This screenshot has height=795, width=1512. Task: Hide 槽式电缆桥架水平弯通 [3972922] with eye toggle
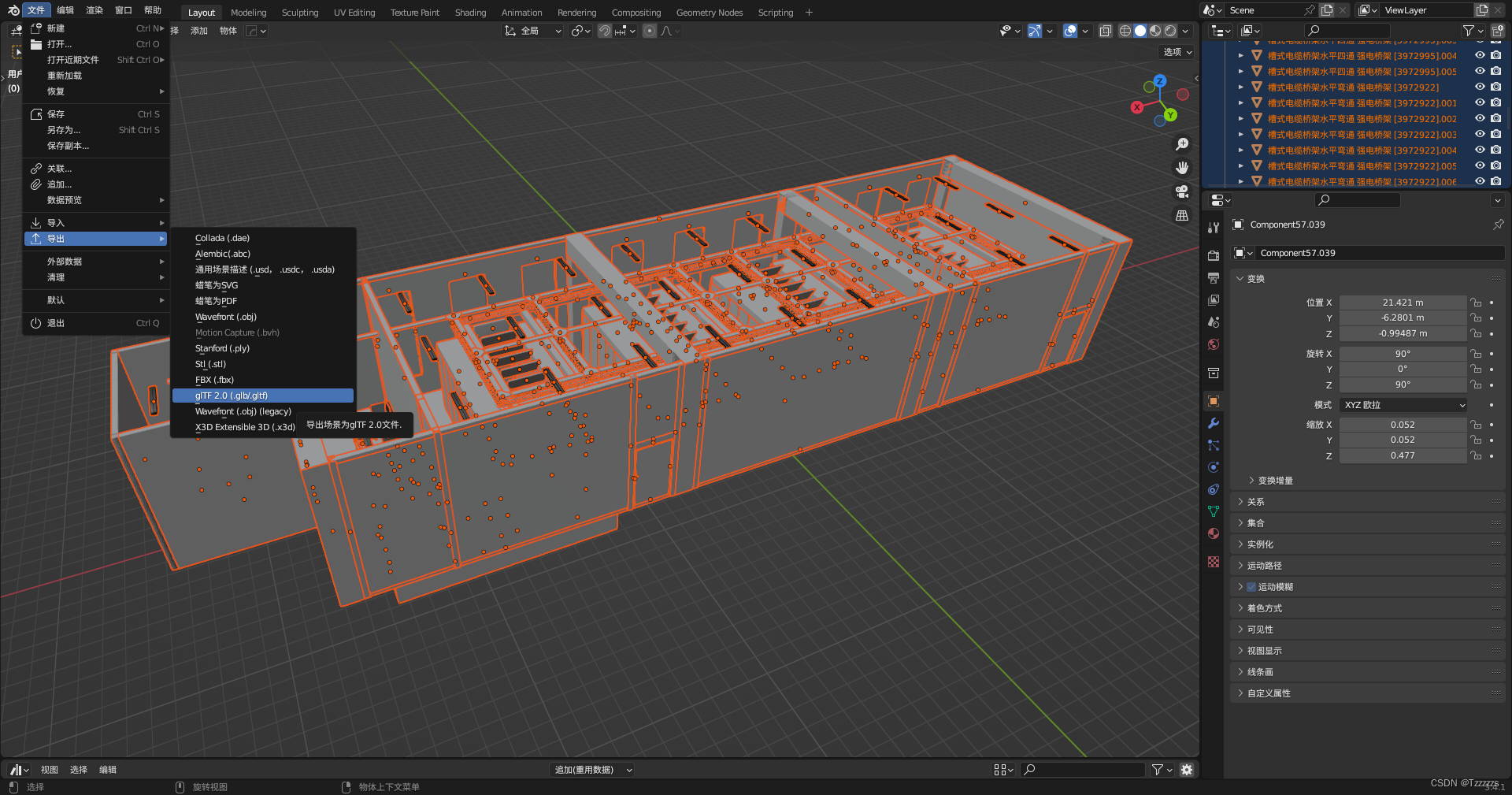pyautogui.click(x=1479, y=87)
